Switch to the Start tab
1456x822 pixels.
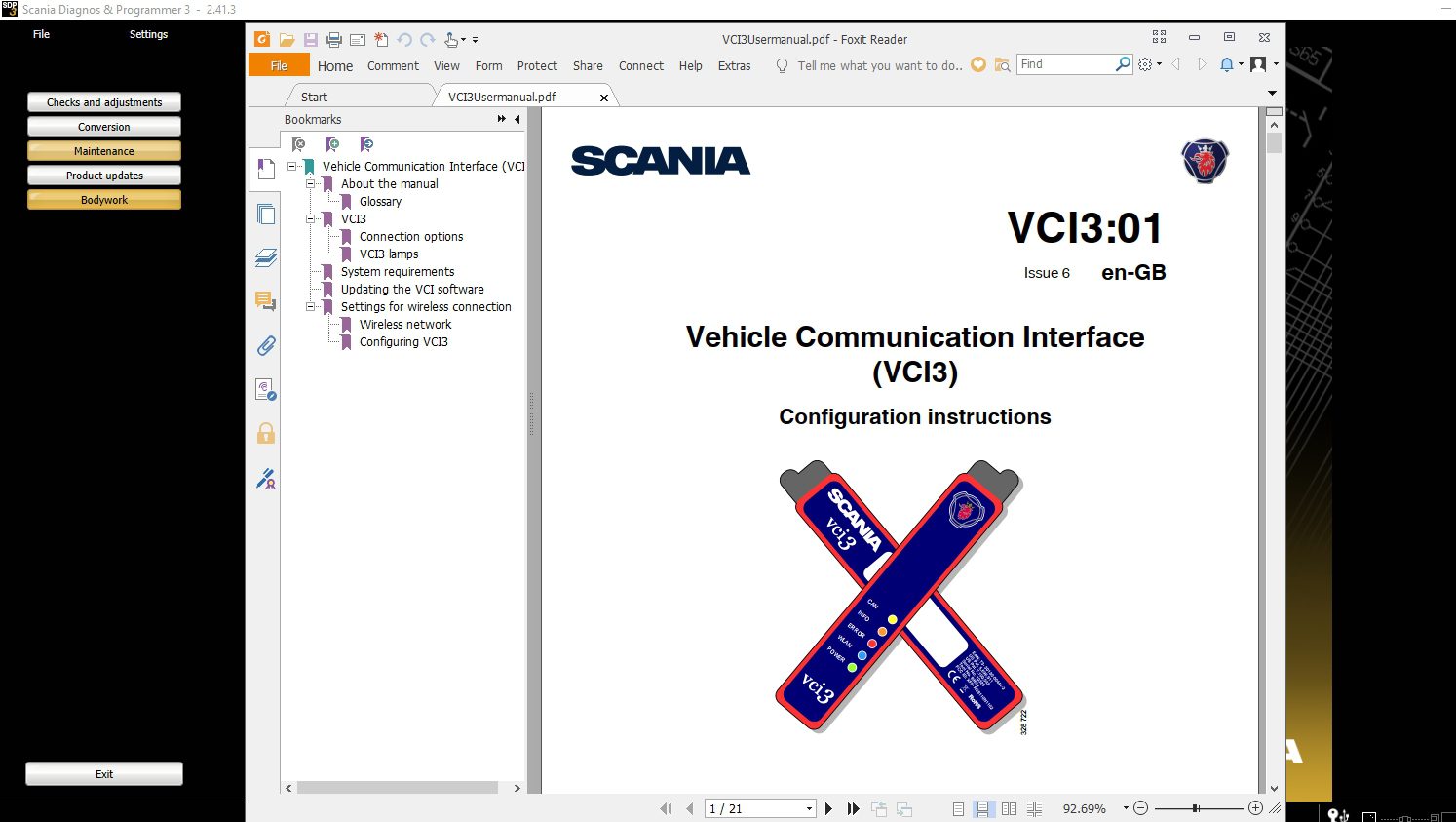pyautogui.click(x=314, y=96)
